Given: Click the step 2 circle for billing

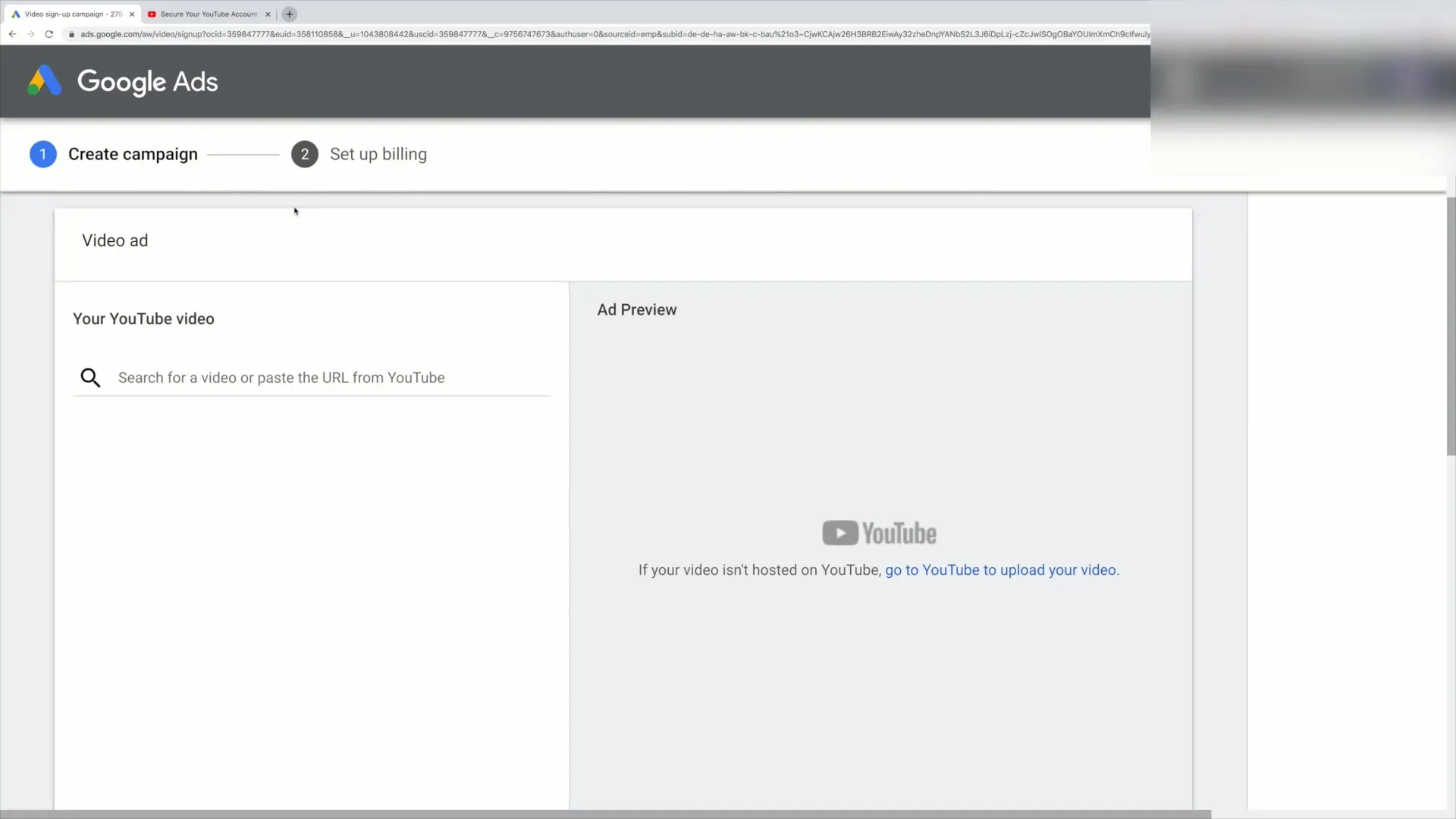Looking at the screenshot, I should click(x=305, y=154).
